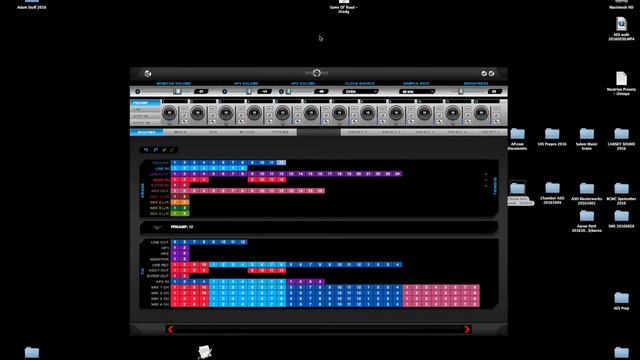Screen dimensions: 640x360
Task: Load PRESET 3
Action: tap(424, 132)
